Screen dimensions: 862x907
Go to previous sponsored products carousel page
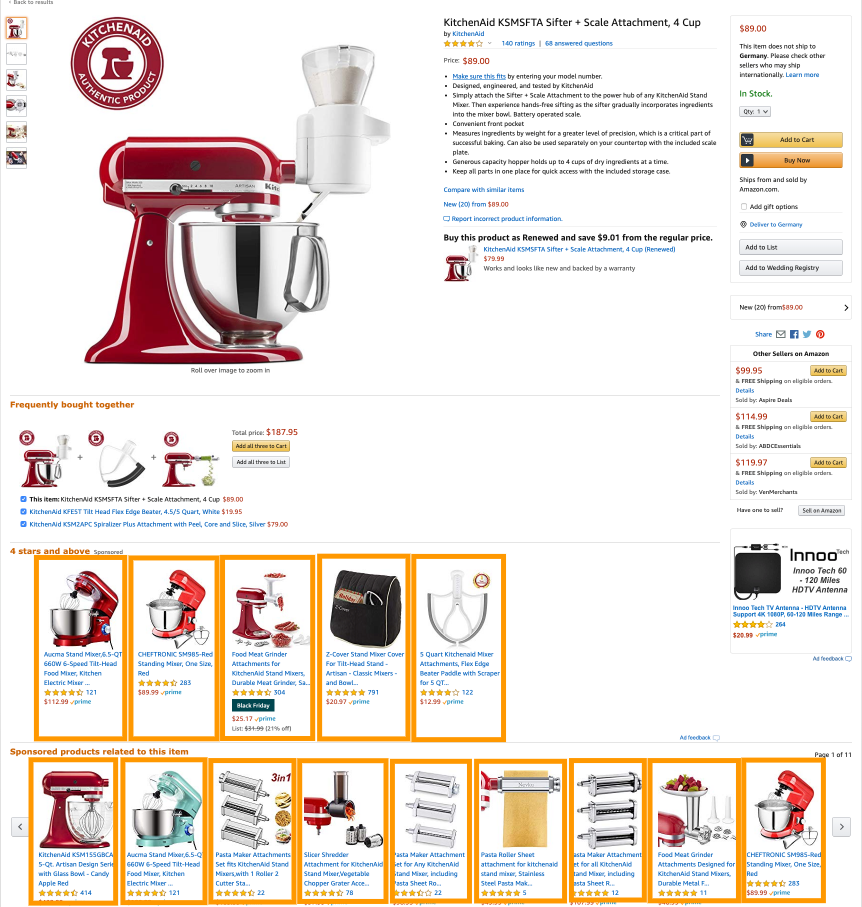[x=20, y=827]
